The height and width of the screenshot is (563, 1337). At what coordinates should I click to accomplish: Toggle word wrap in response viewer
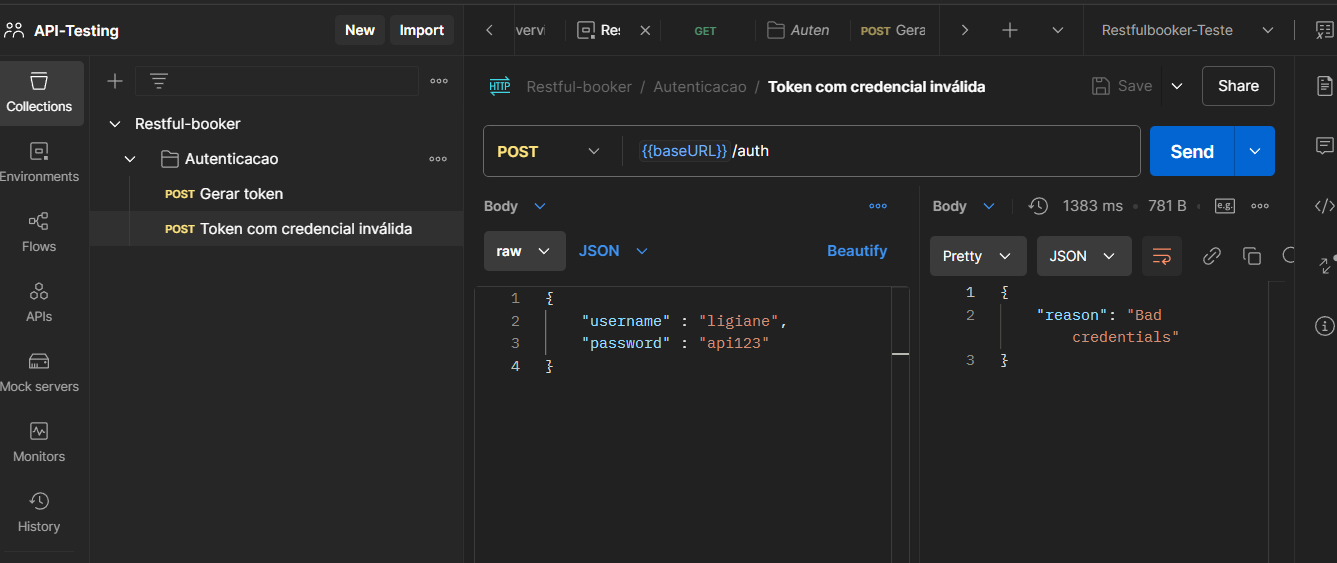point(1161,256)
